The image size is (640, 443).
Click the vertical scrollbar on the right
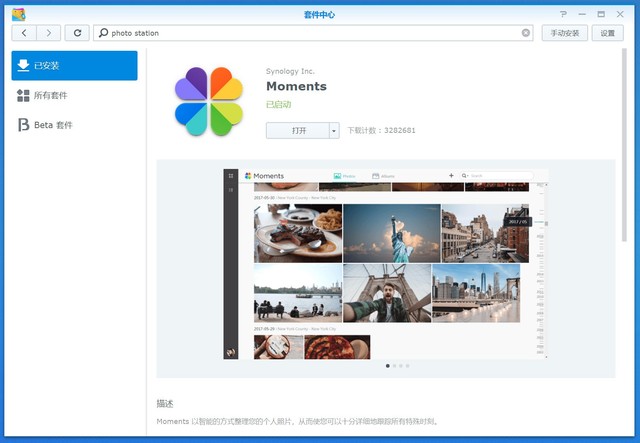coord(624,145)
